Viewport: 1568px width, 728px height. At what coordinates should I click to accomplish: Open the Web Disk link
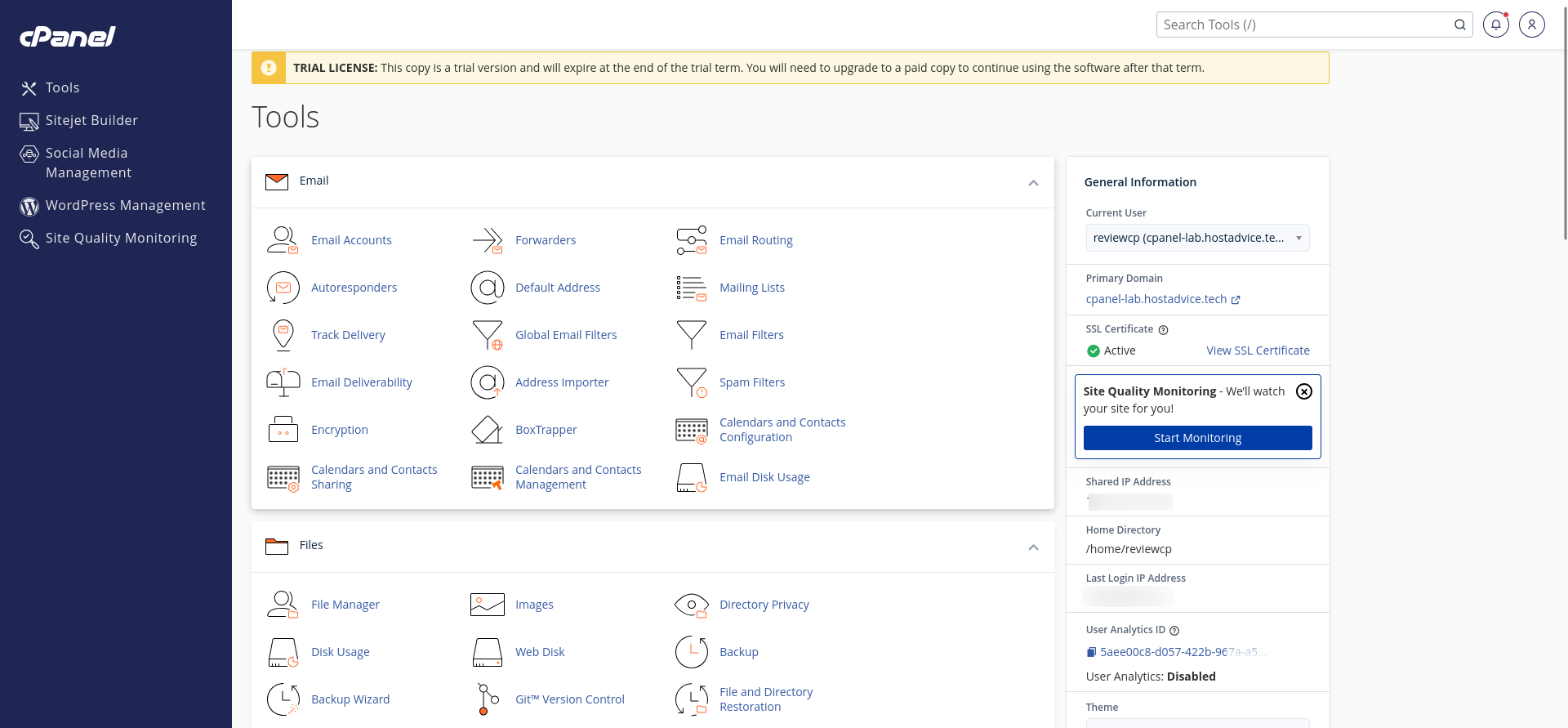540,652
